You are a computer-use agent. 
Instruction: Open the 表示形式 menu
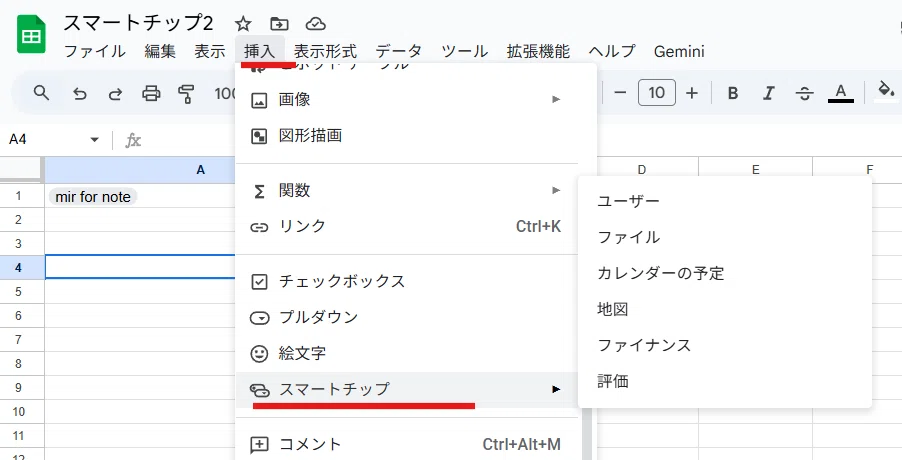coord(325,51)
